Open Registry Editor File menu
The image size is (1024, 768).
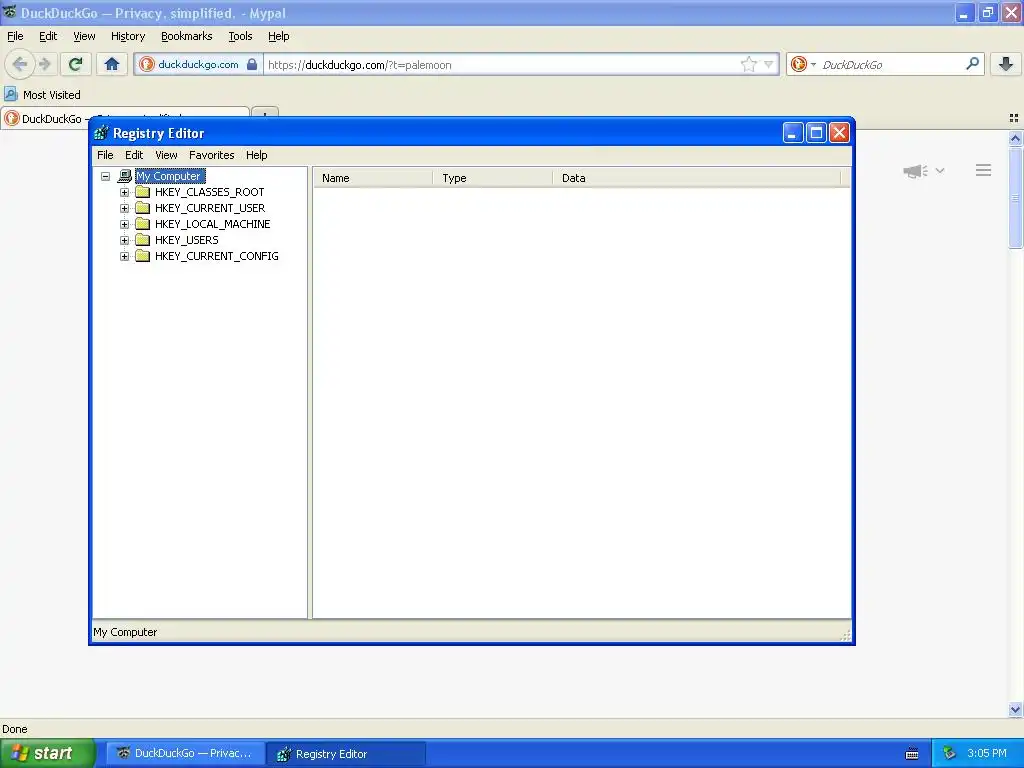tap(105, 155)
